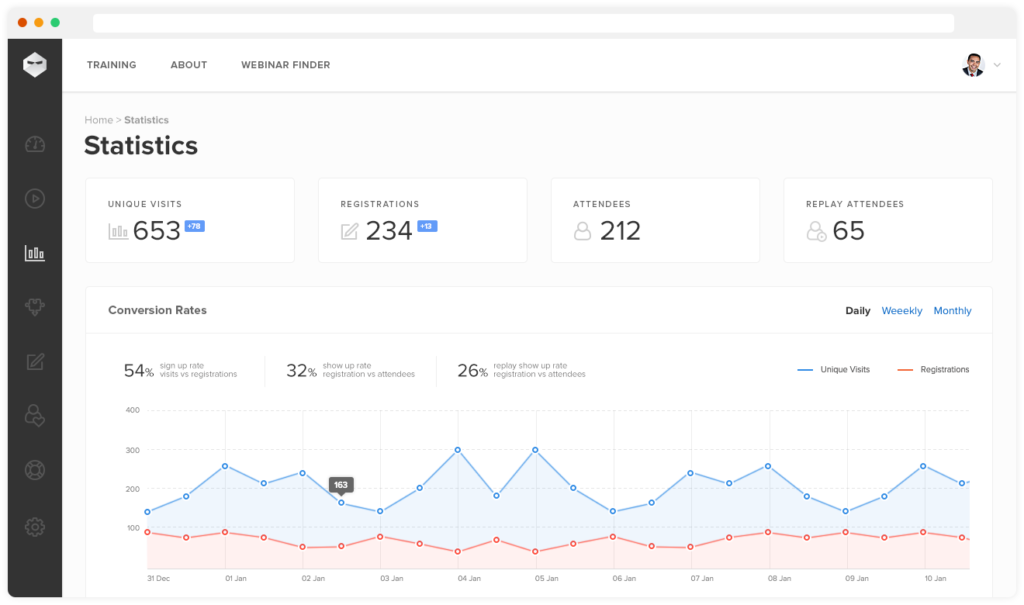This screenshot has width=1024, height=605.
Task: Click the person icon beside 212
Action: (583, 231)
